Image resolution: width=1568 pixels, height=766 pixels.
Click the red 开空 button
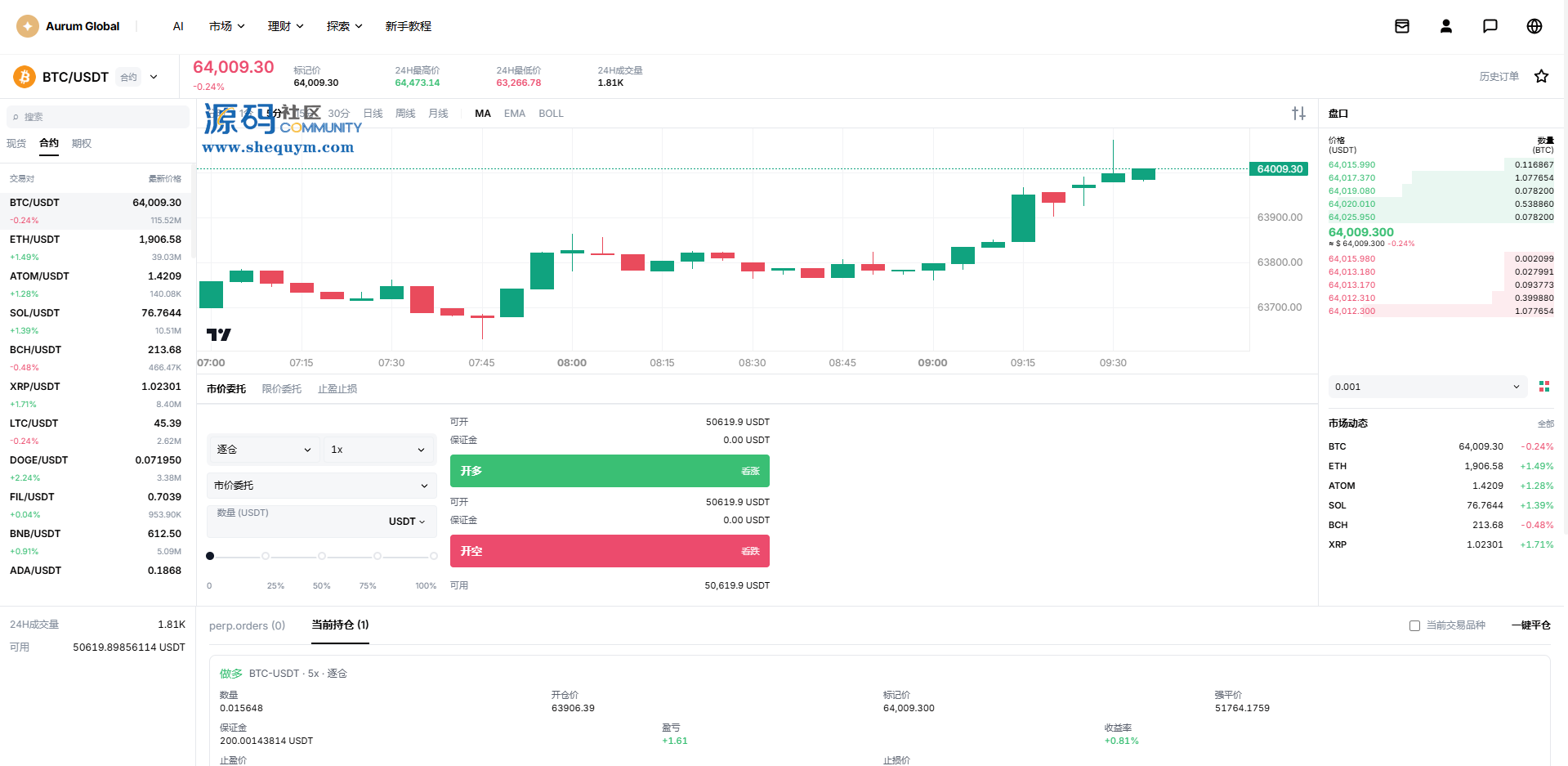(x=610, y=551)
